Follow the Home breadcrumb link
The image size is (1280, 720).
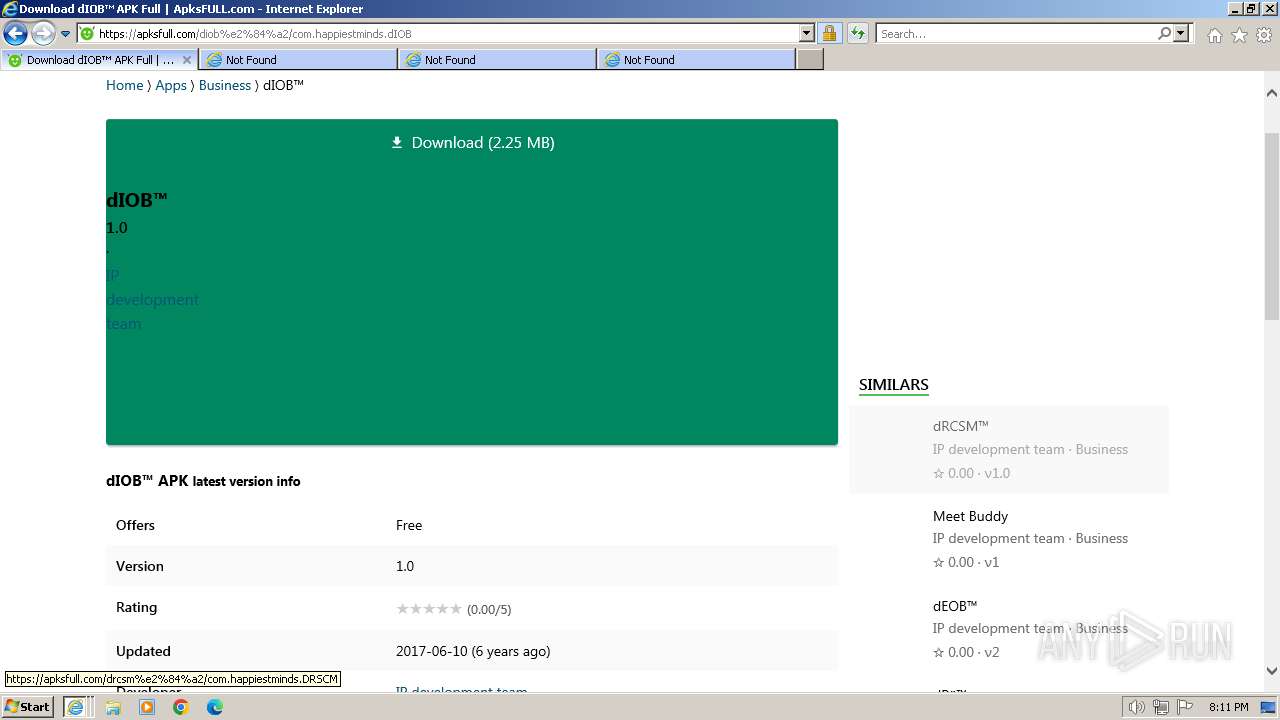point(125,85)
